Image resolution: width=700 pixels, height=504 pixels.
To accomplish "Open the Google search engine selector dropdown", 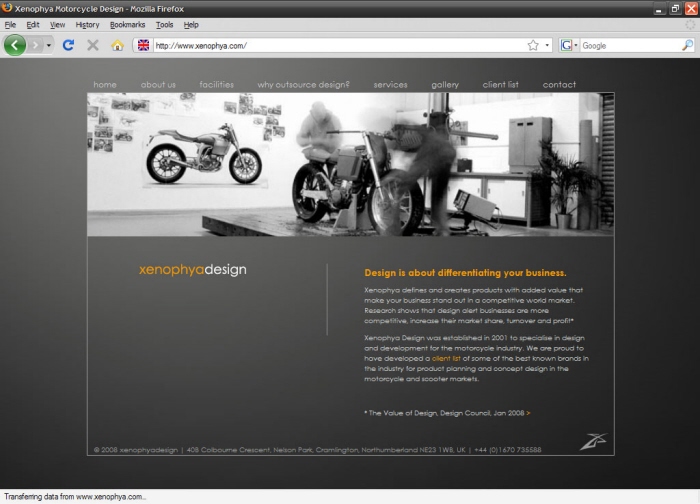I will pos(568,45).
